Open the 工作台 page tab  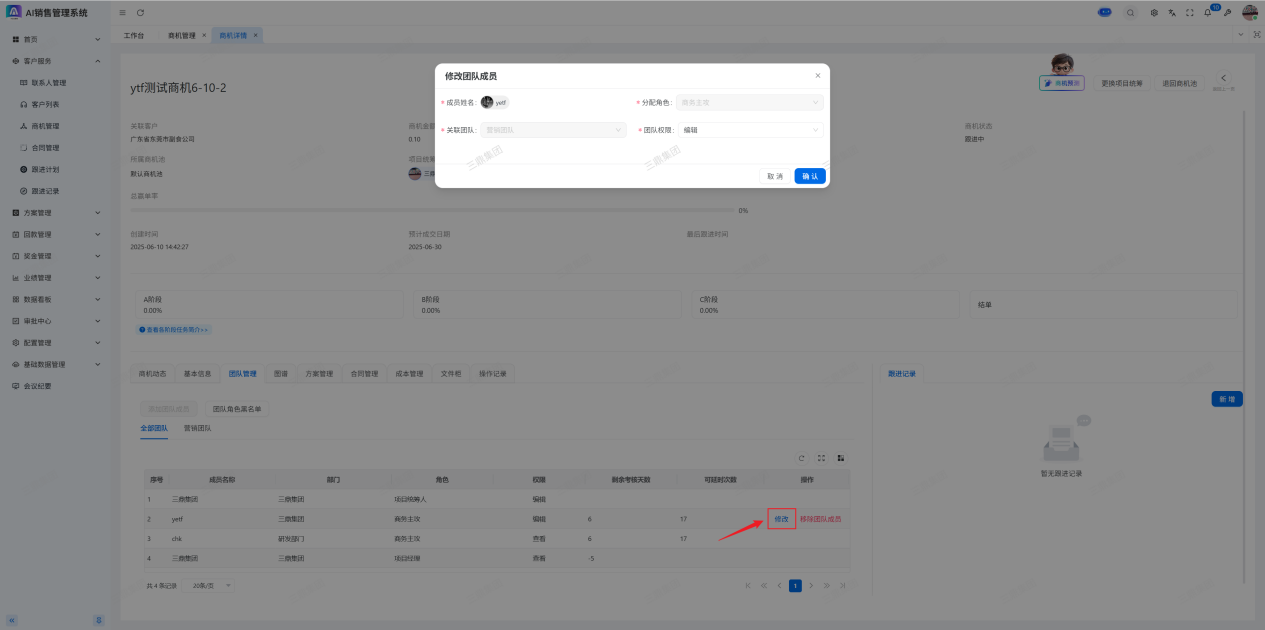[133, 35]
